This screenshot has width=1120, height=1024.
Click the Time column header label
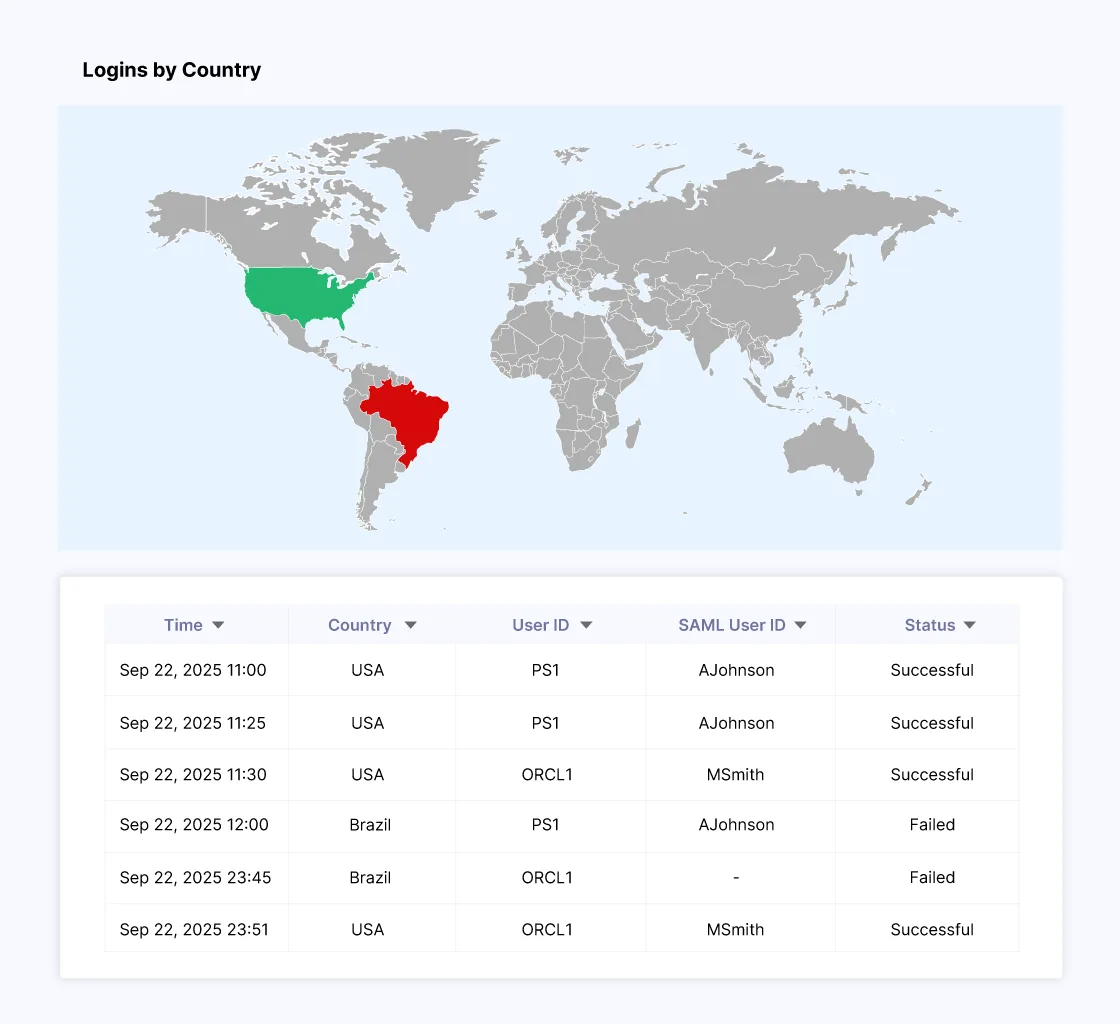[x=183, y=625]
